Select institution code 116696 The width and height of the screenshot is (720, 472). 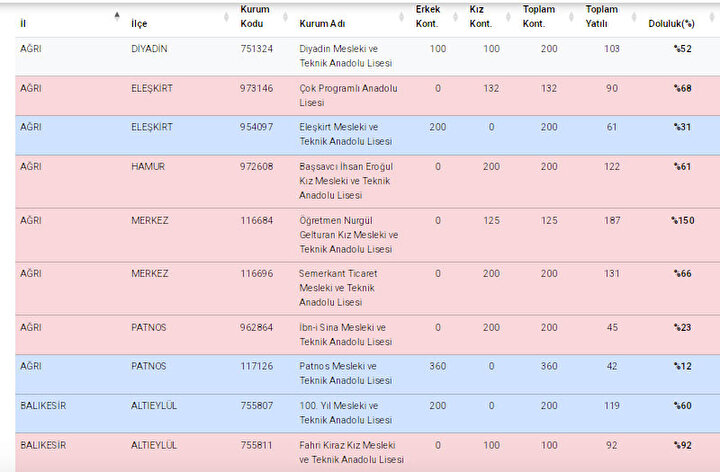[x=257, y=274]
